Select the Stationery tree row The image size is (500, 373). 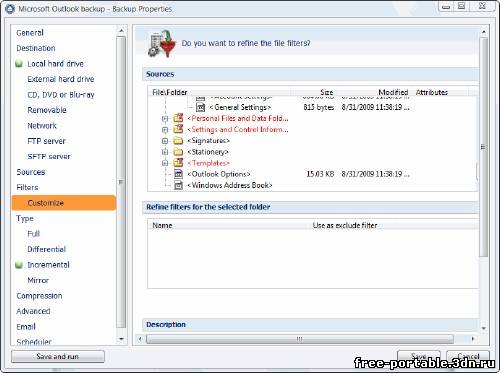pos(208,152)
